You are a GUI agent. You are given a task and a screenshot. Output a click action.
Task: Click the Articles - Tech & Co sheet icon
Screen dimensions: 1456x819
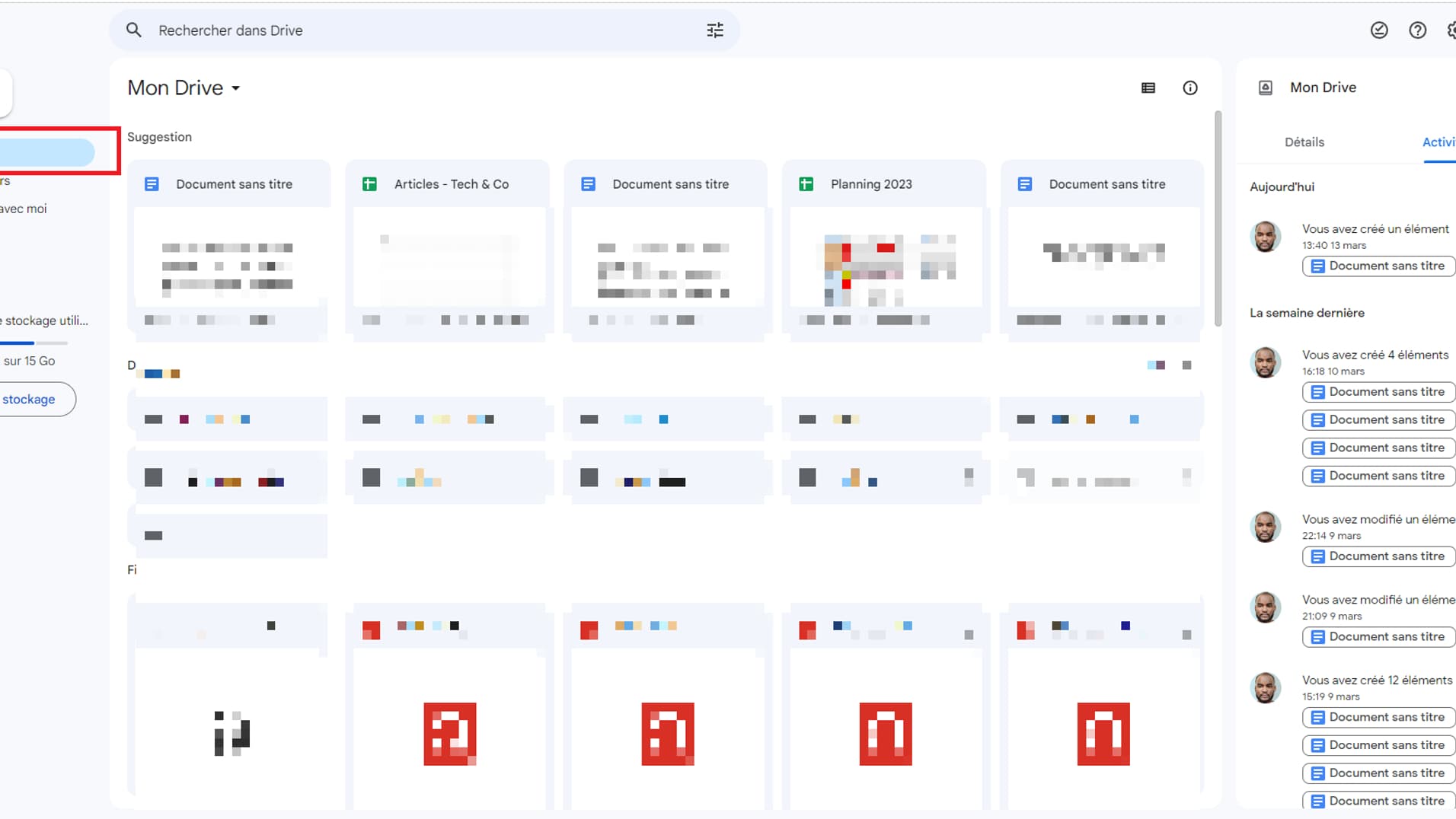click(369, 184)
